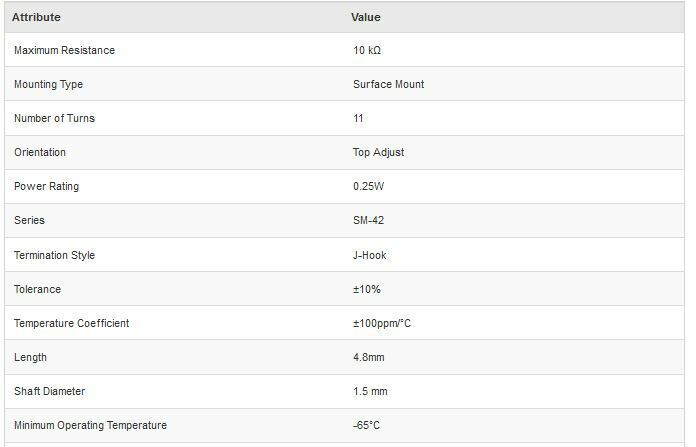Click the Orientation attribute label
The image size is (696, 447).
pyautogui.click(x=40, y=152)
